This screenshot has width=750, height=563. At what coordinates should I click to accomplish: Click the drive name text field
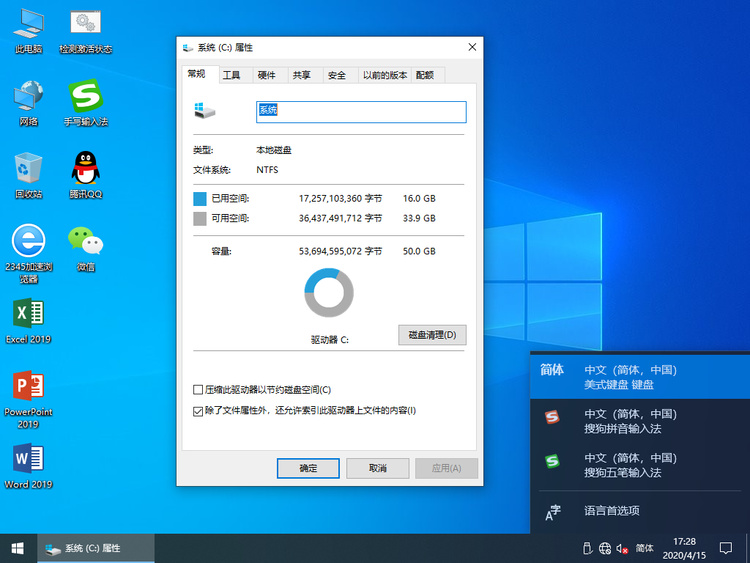click(360, 111)
